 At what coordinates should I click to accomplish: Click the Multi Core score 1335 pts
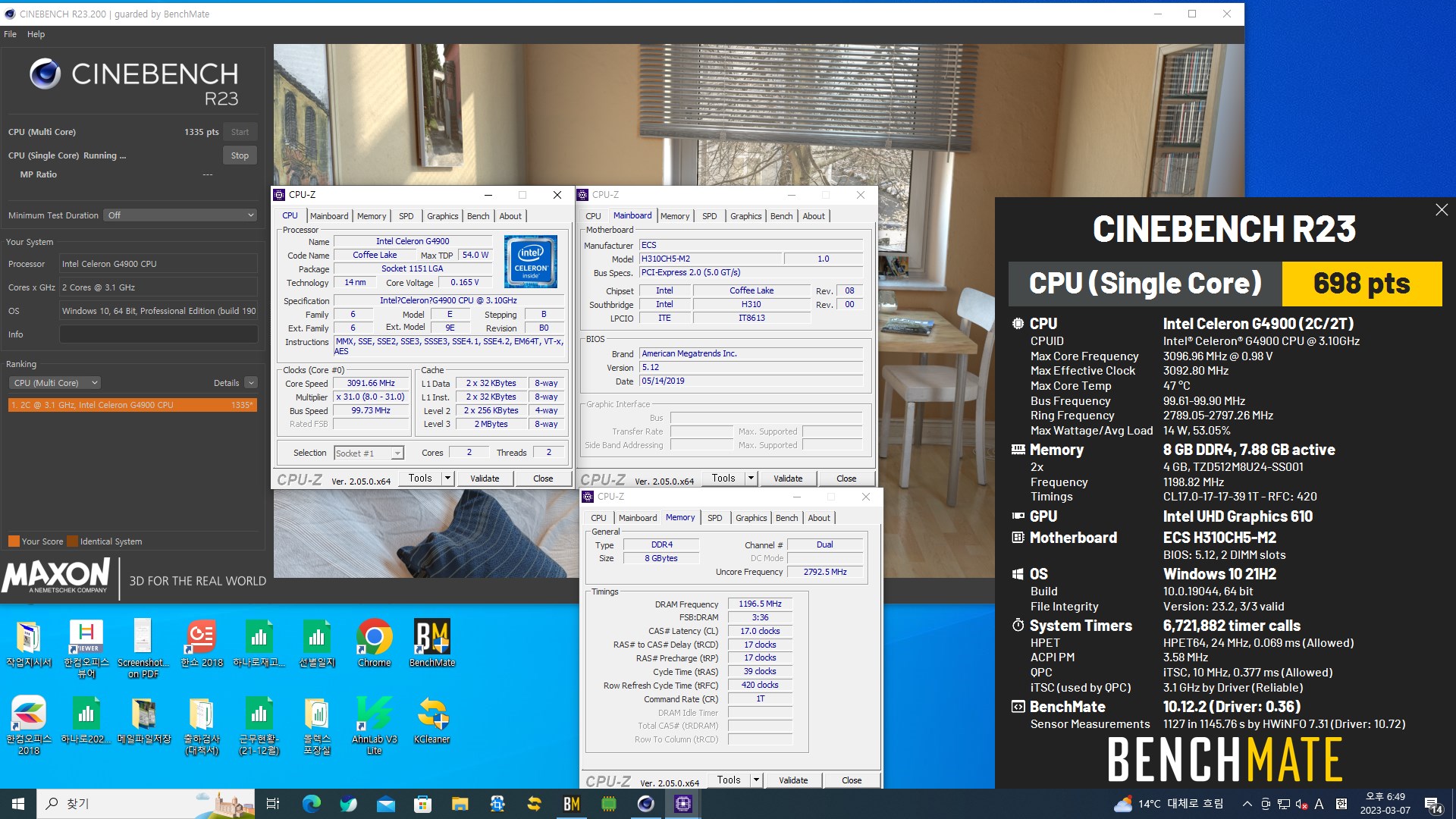point(201,132)
